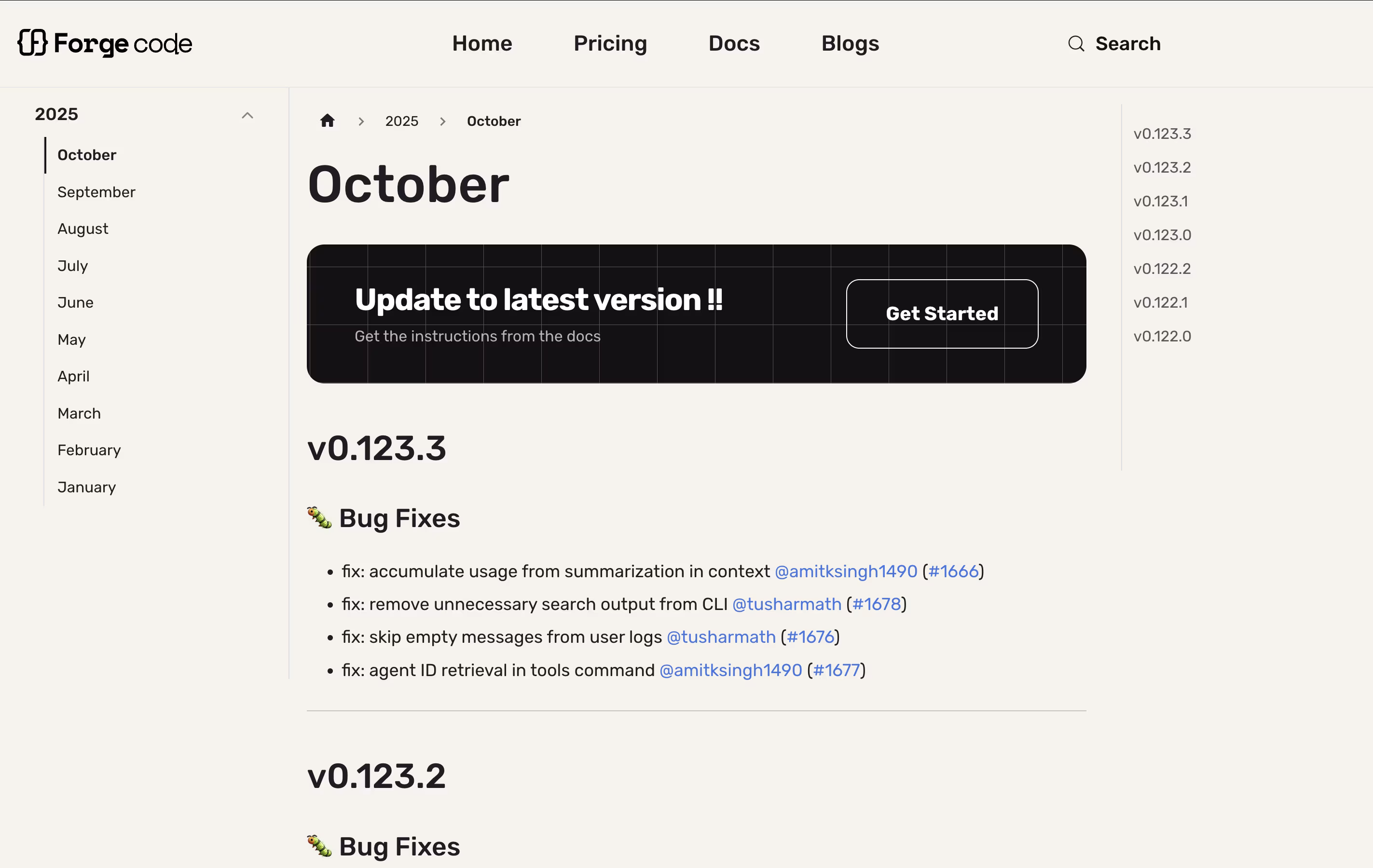This screenshot has height=868, width=1373.
Task: Jump to v0.123.1 in table of contents
Action: (x=1160, y=201)
